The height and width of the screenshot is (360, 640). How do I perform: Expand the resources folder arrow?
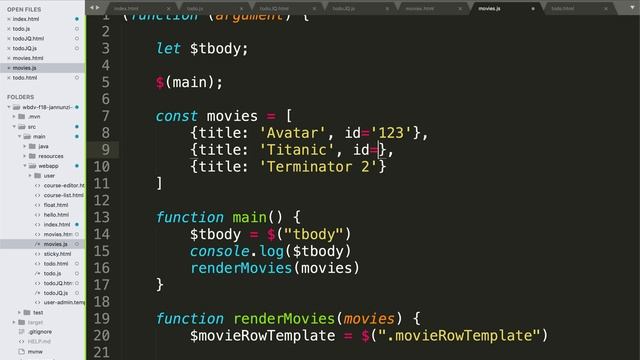pos(24,156)
